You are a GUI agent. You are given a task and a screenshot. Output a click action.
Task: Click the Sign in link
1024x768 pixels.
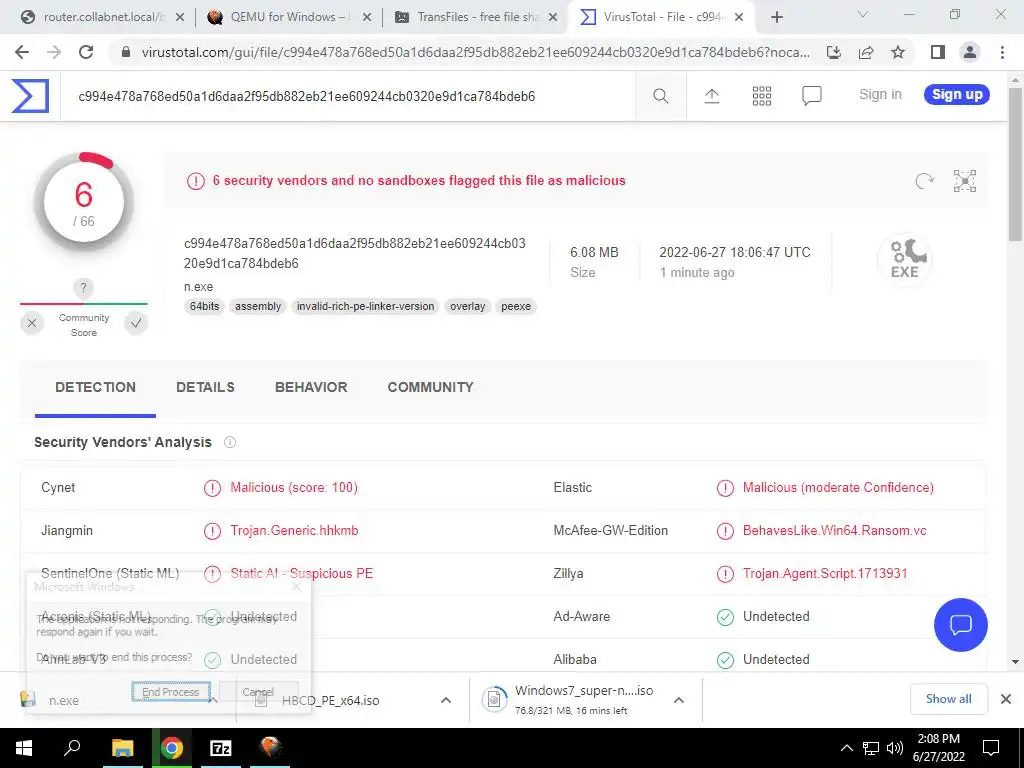pos(880,94)
